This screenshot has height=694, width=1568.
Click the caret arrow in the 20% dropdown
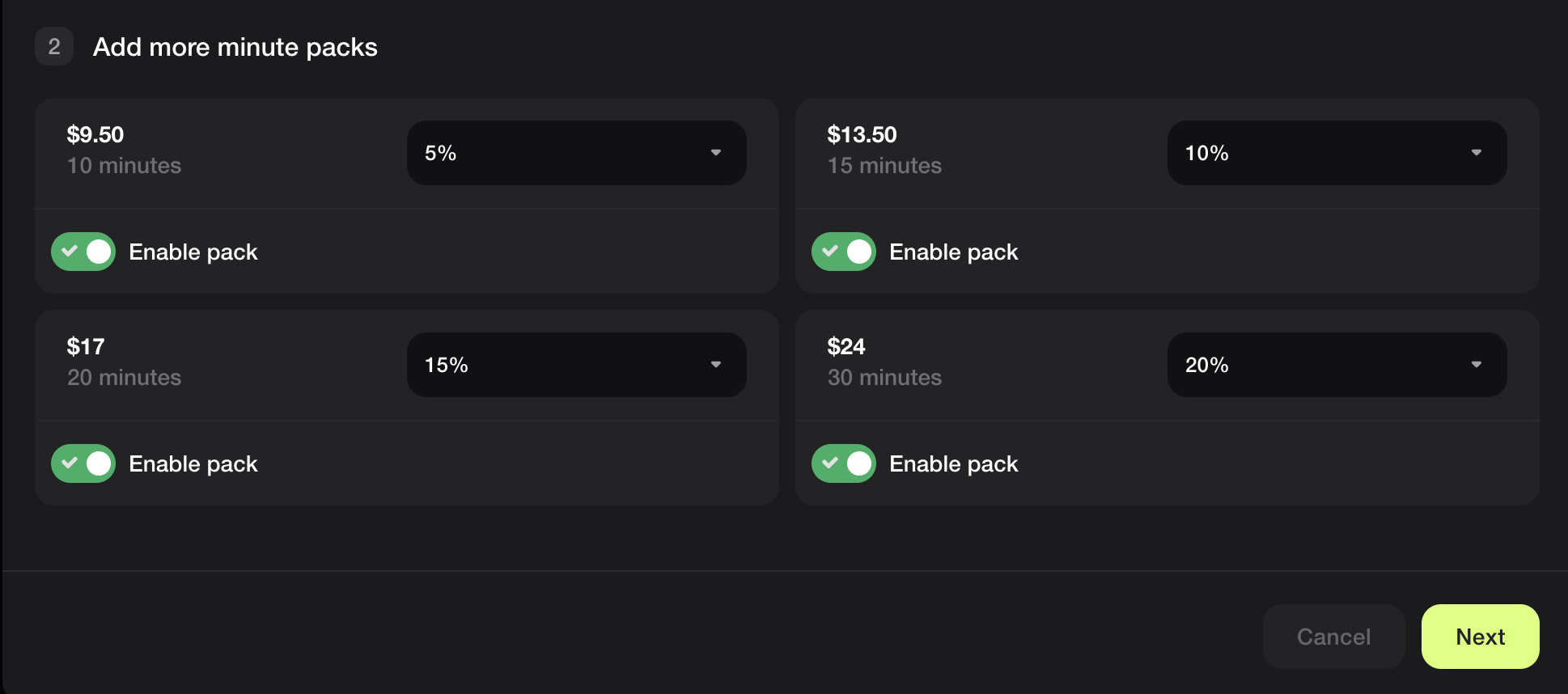(x=1477, y=365)
